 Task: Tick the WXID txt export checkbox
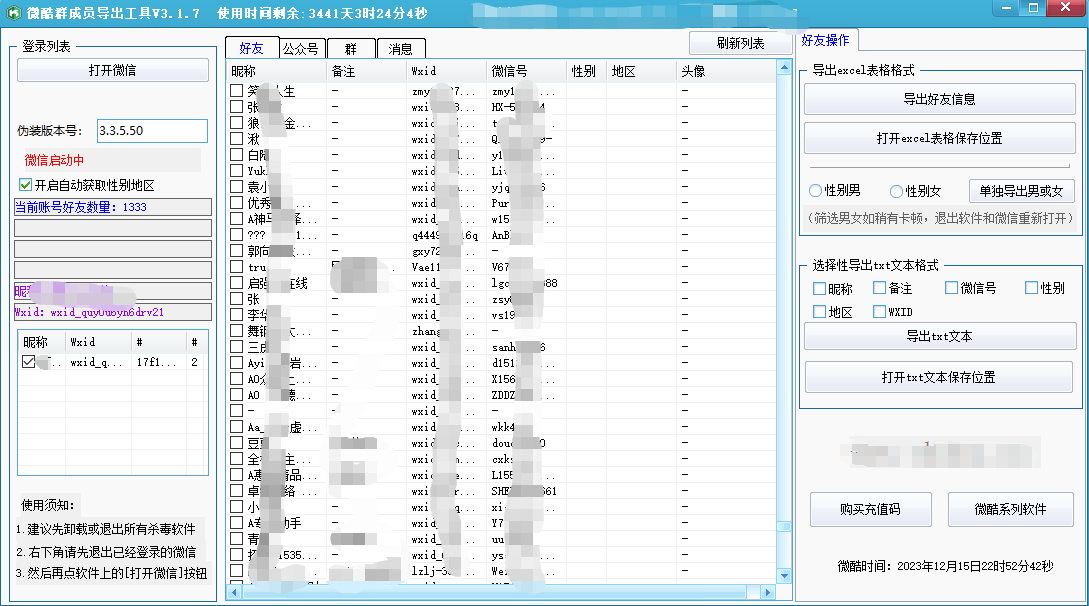click(880, 312)
